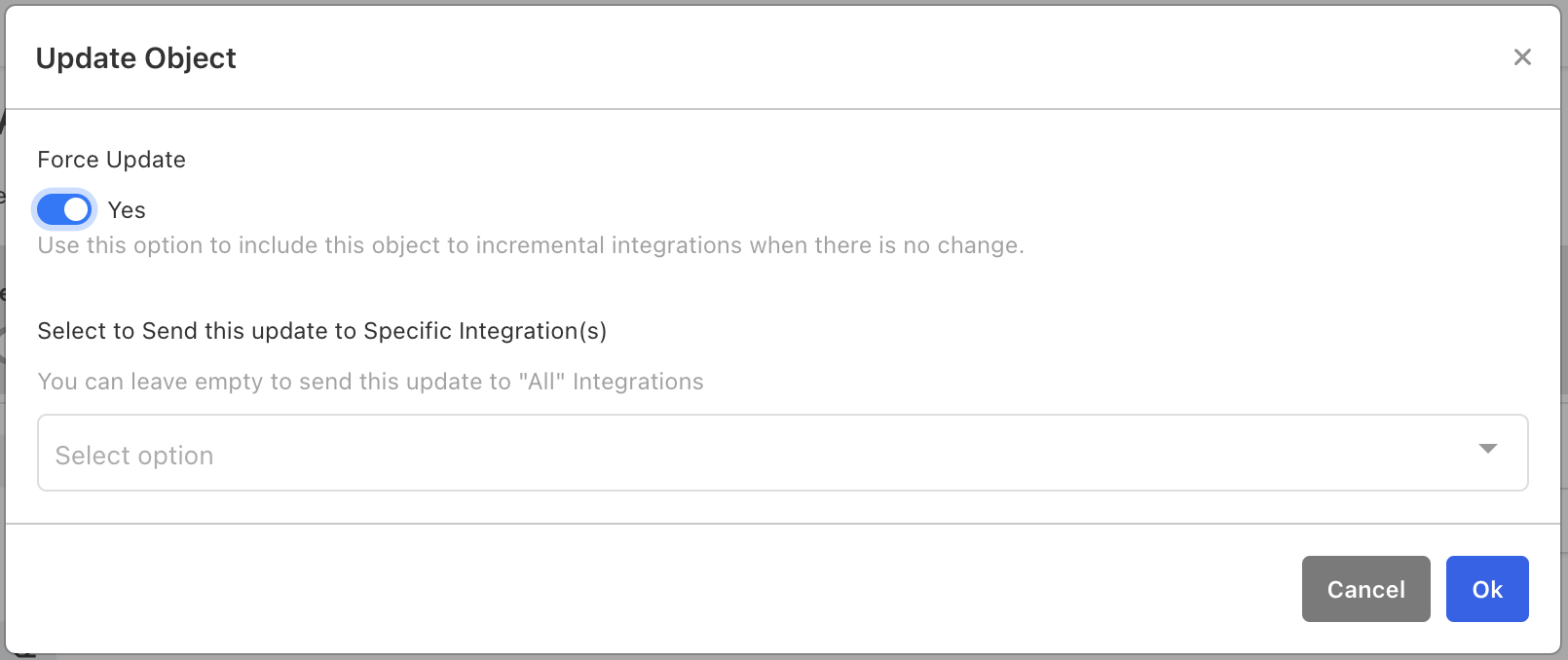1568x660 pixels.
Task: Turn off the Force Update switch
Action: (64, 209)
